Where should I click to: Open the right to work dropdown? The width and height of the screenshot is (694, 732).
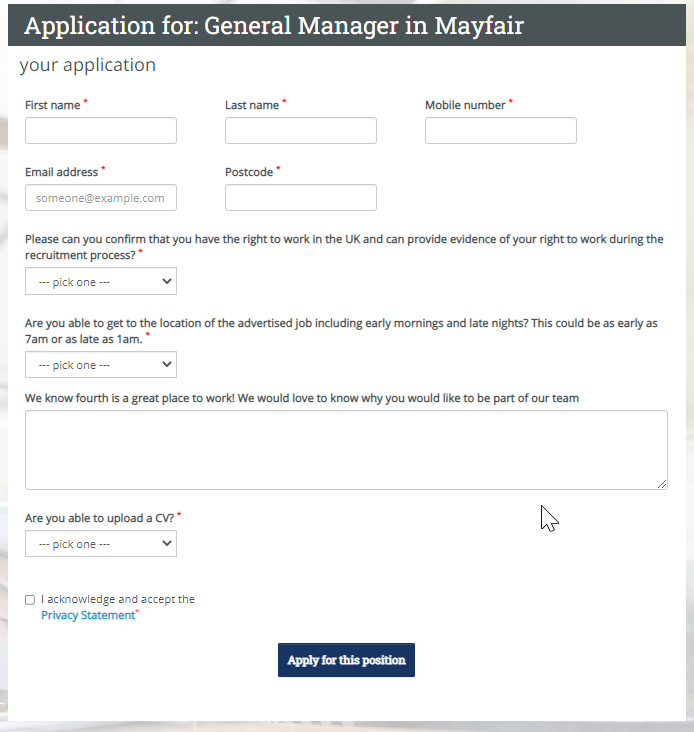[101, 281]
